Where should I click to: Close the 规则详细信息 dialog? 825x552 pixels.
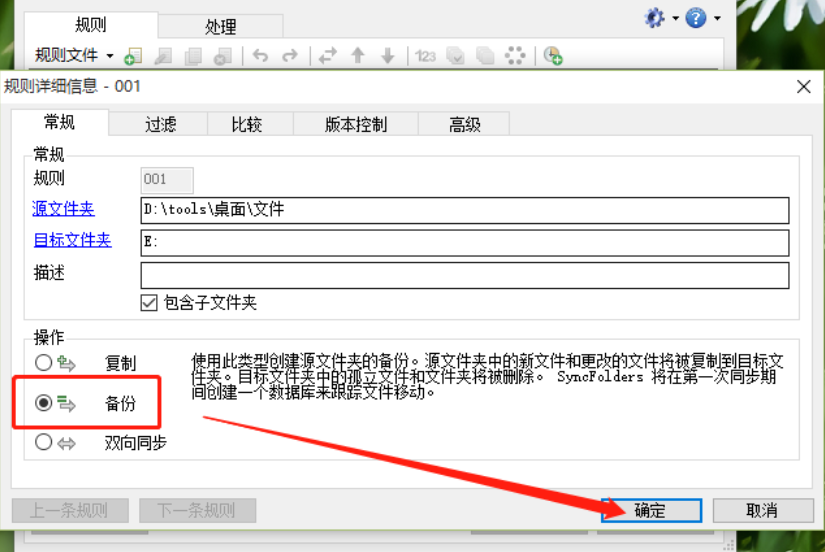(x=803, y=87)
